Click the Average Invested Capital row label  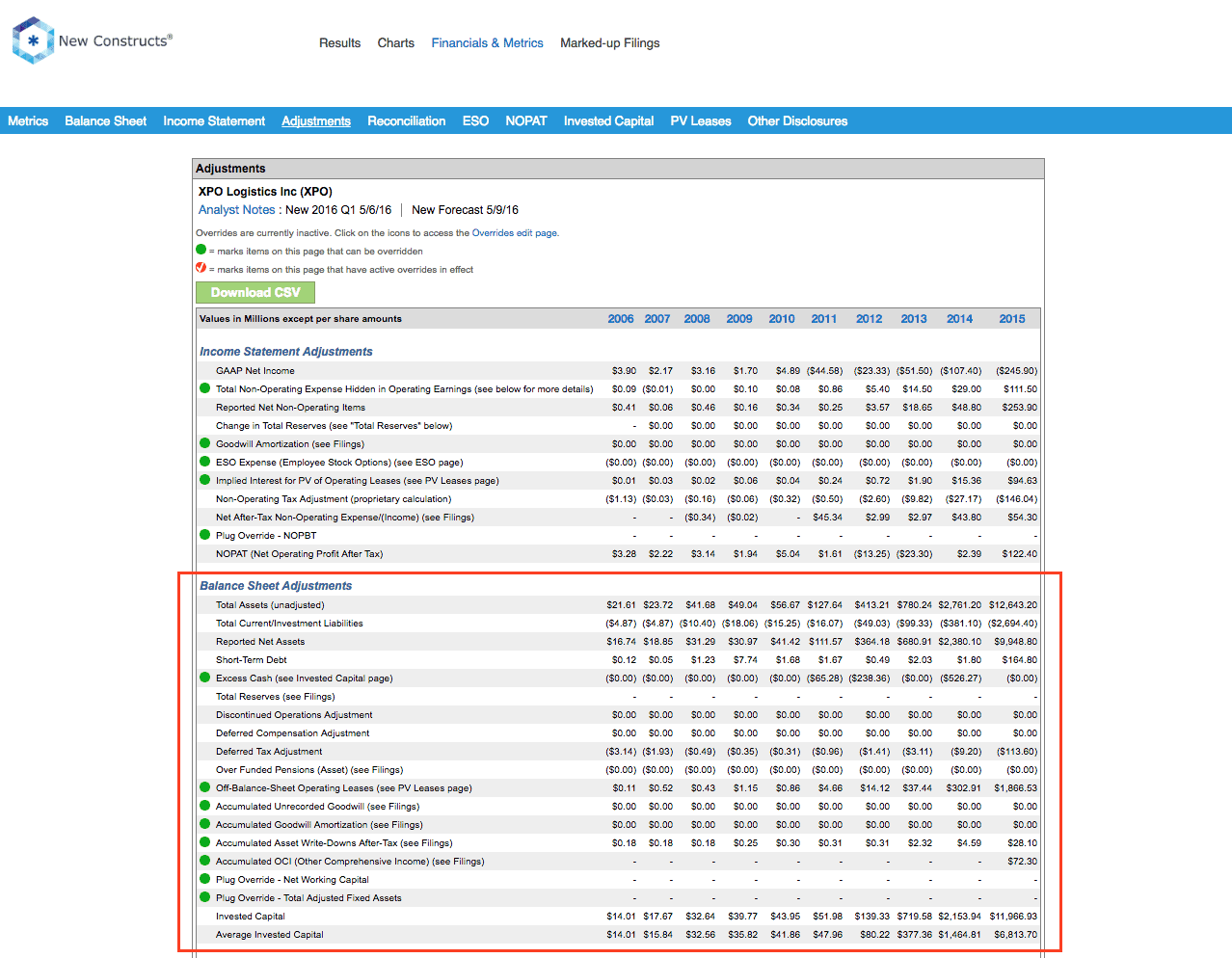pos(270,935)
